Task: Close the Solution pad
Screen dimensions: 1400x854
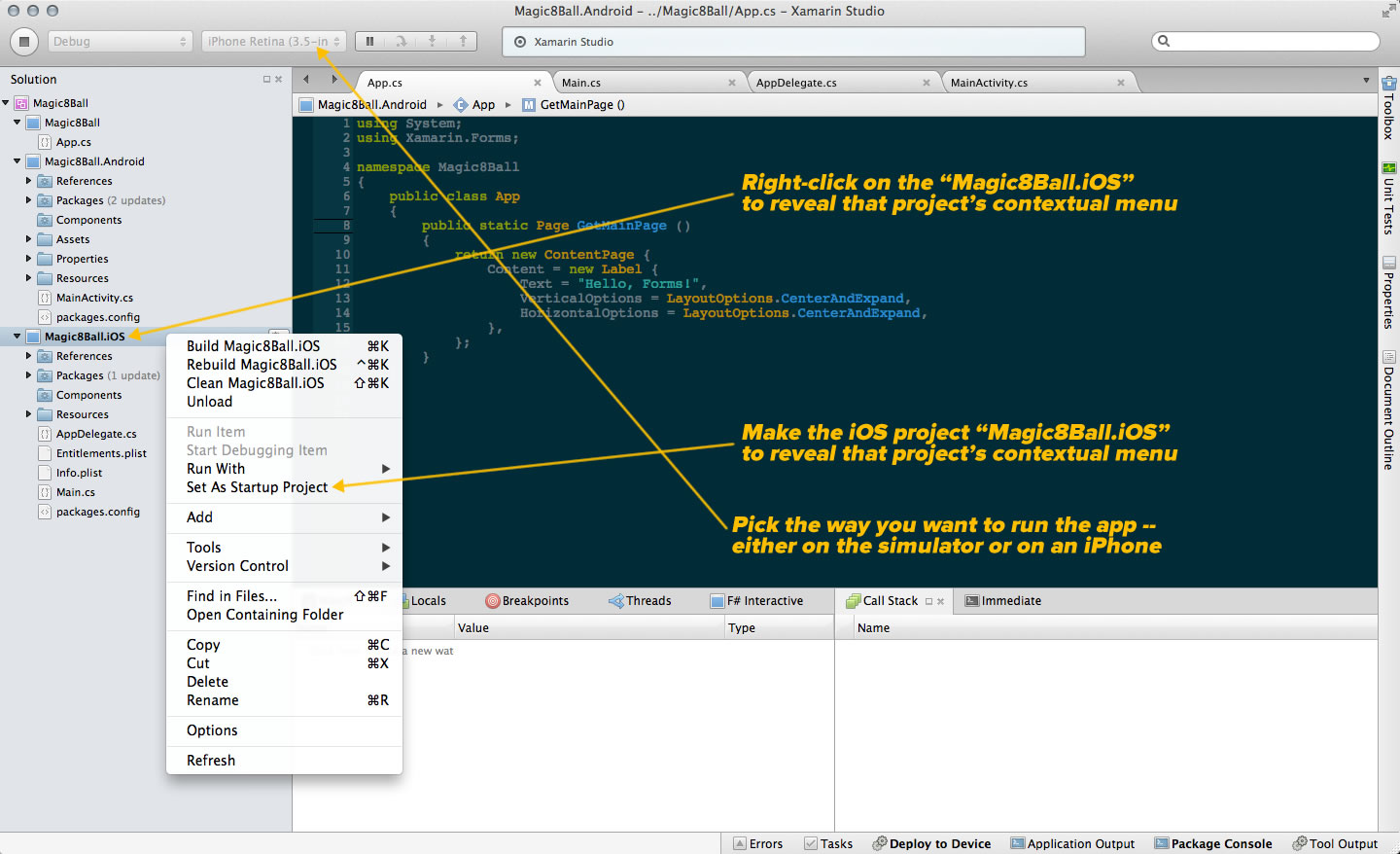Action: pos(279,79)
